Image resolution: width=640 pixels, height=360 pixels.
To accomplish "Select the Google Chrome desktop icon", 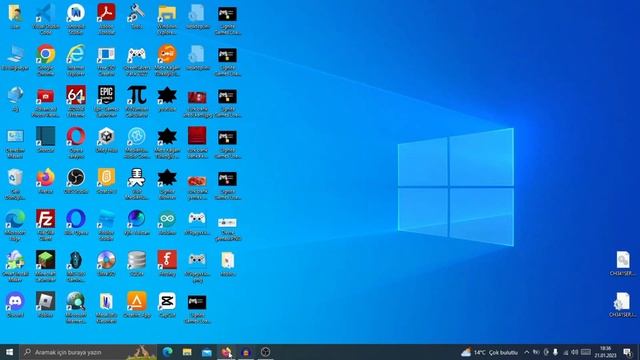I will tap(46, 60).
